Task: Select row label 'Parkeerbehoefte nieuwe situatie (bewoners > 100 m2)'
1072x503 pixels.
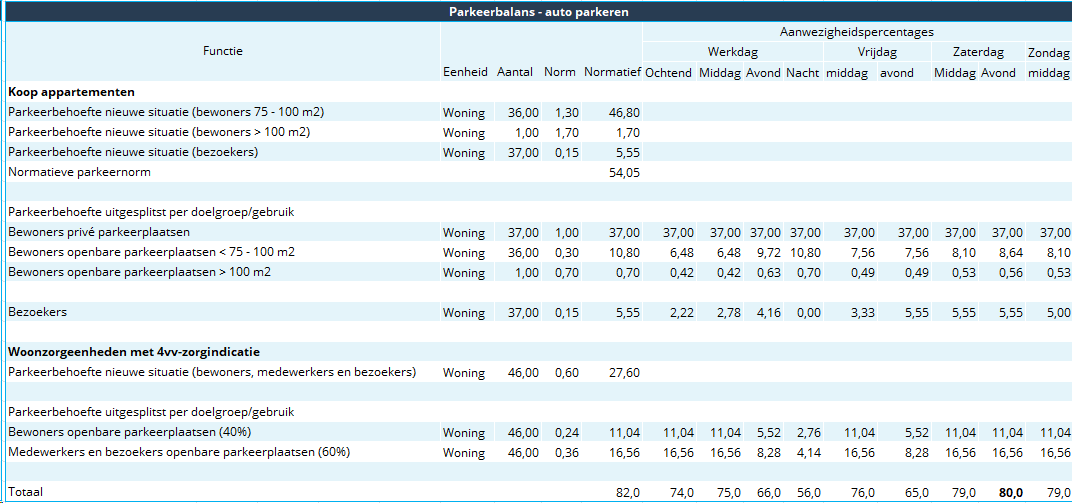Action: click(159, 132)
